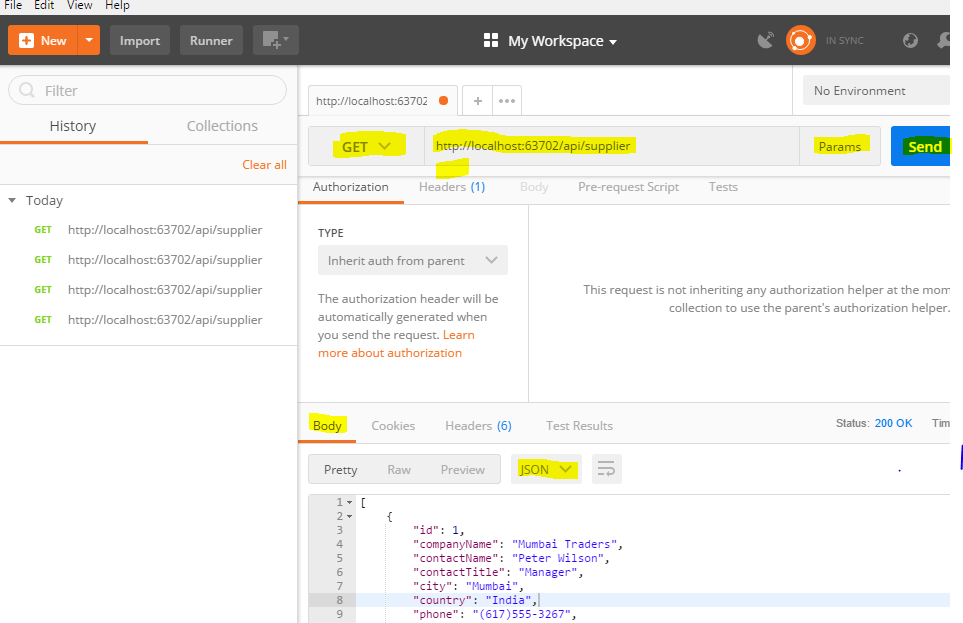Switch to the Collections tab

(221, 126)
